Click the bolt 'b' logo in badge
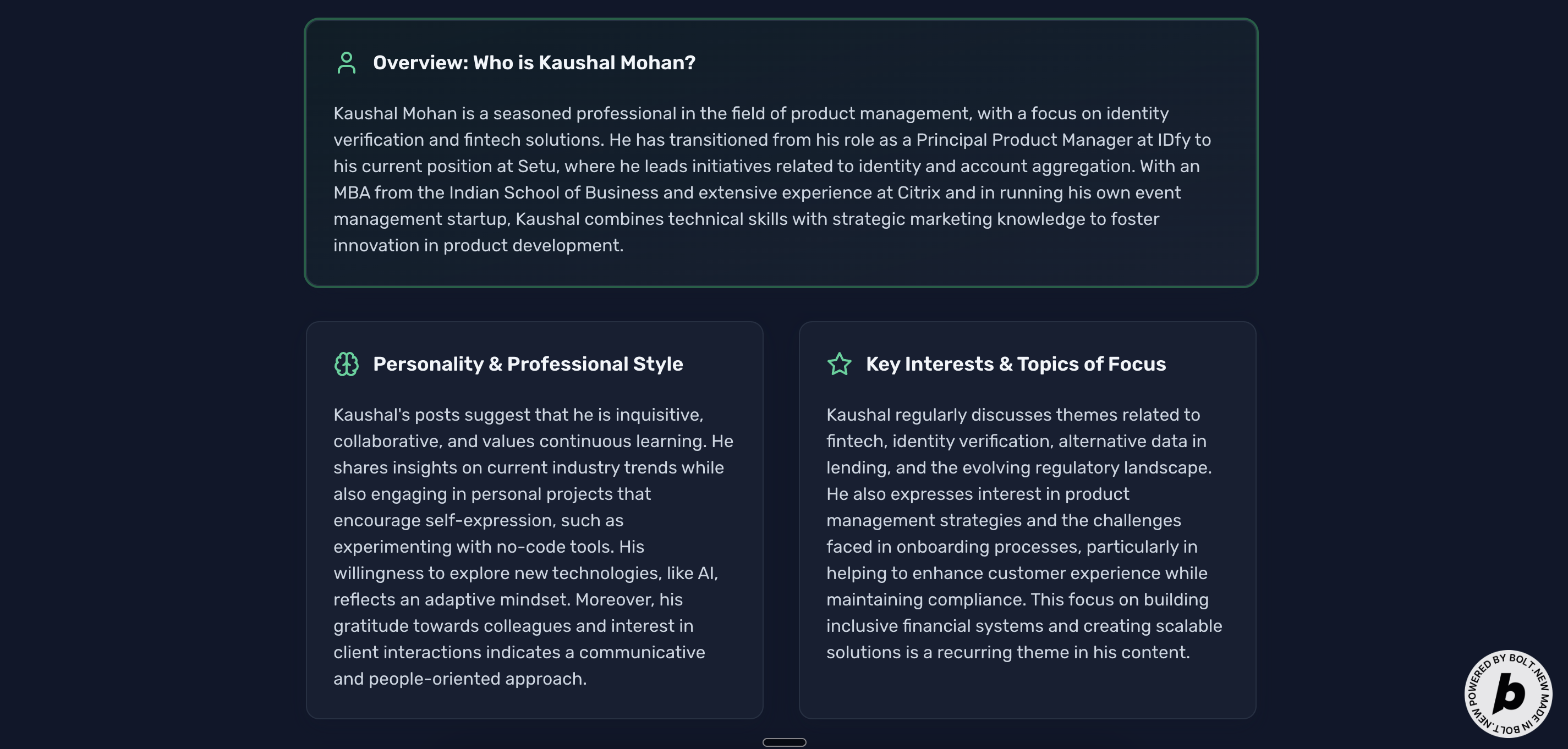The image size is (1568, 749). tap(1510, 693)
